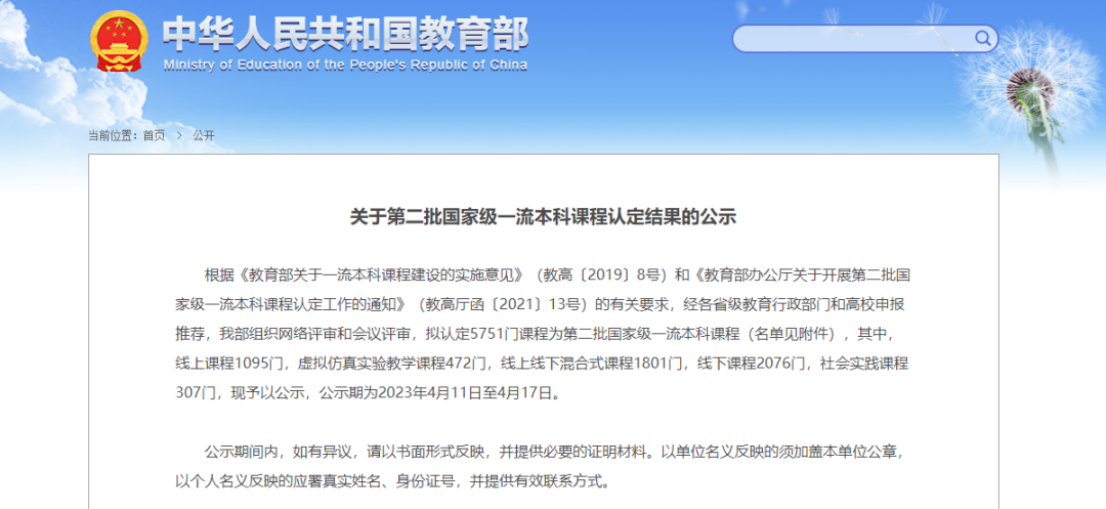Click the 当前位置 label
1106x509 pixels.
(x=113, y=135)
